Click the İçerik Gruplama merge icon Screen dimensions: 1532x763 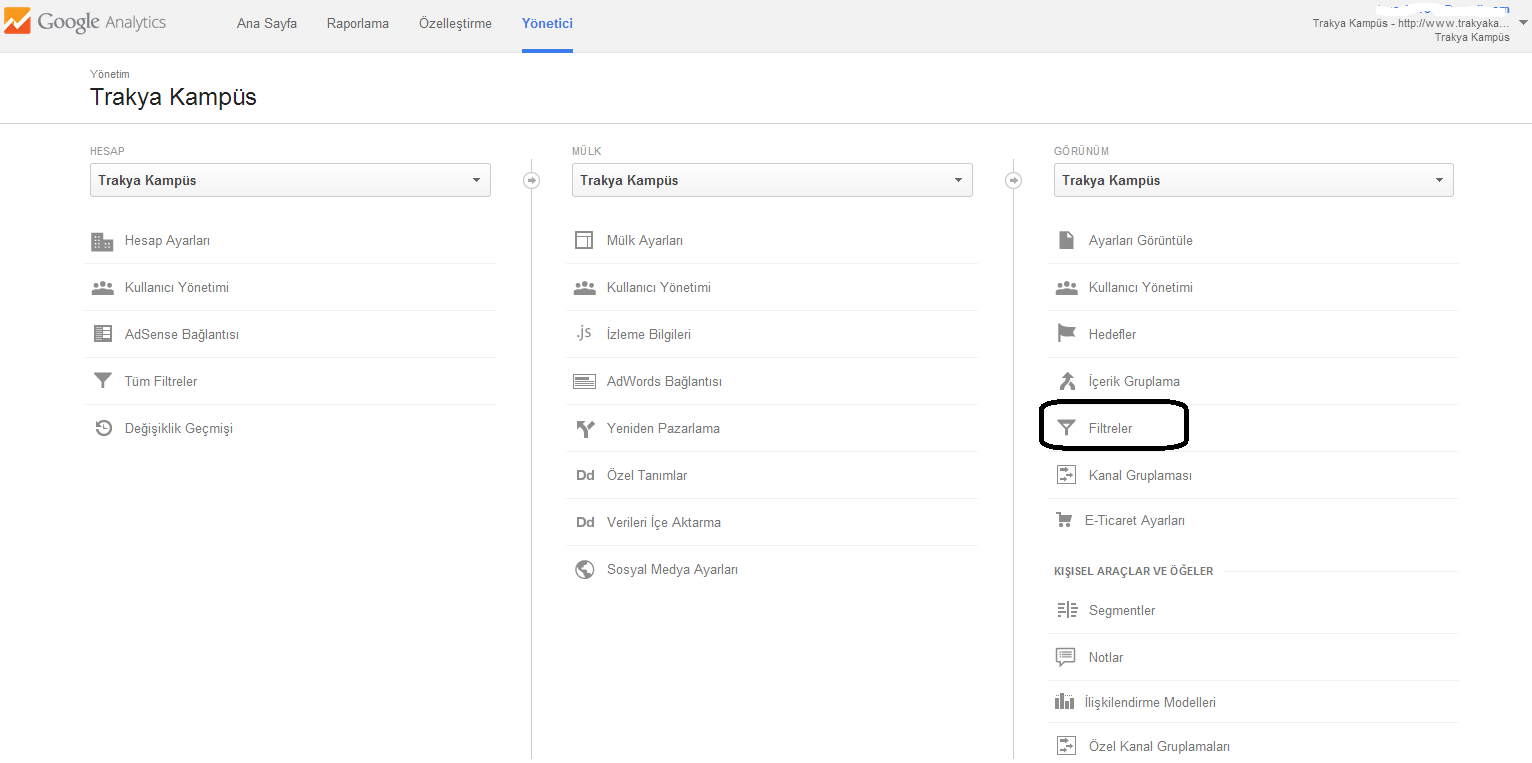coord(1066,381)
